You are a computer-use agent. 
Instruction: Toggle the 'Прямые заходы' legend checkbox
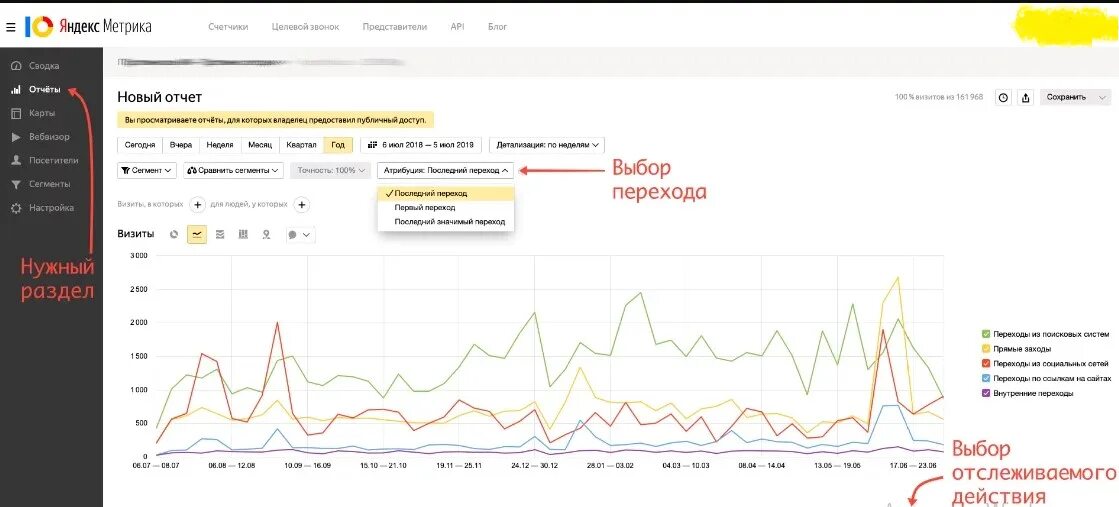pyautogui.click(x=986, y=348)
